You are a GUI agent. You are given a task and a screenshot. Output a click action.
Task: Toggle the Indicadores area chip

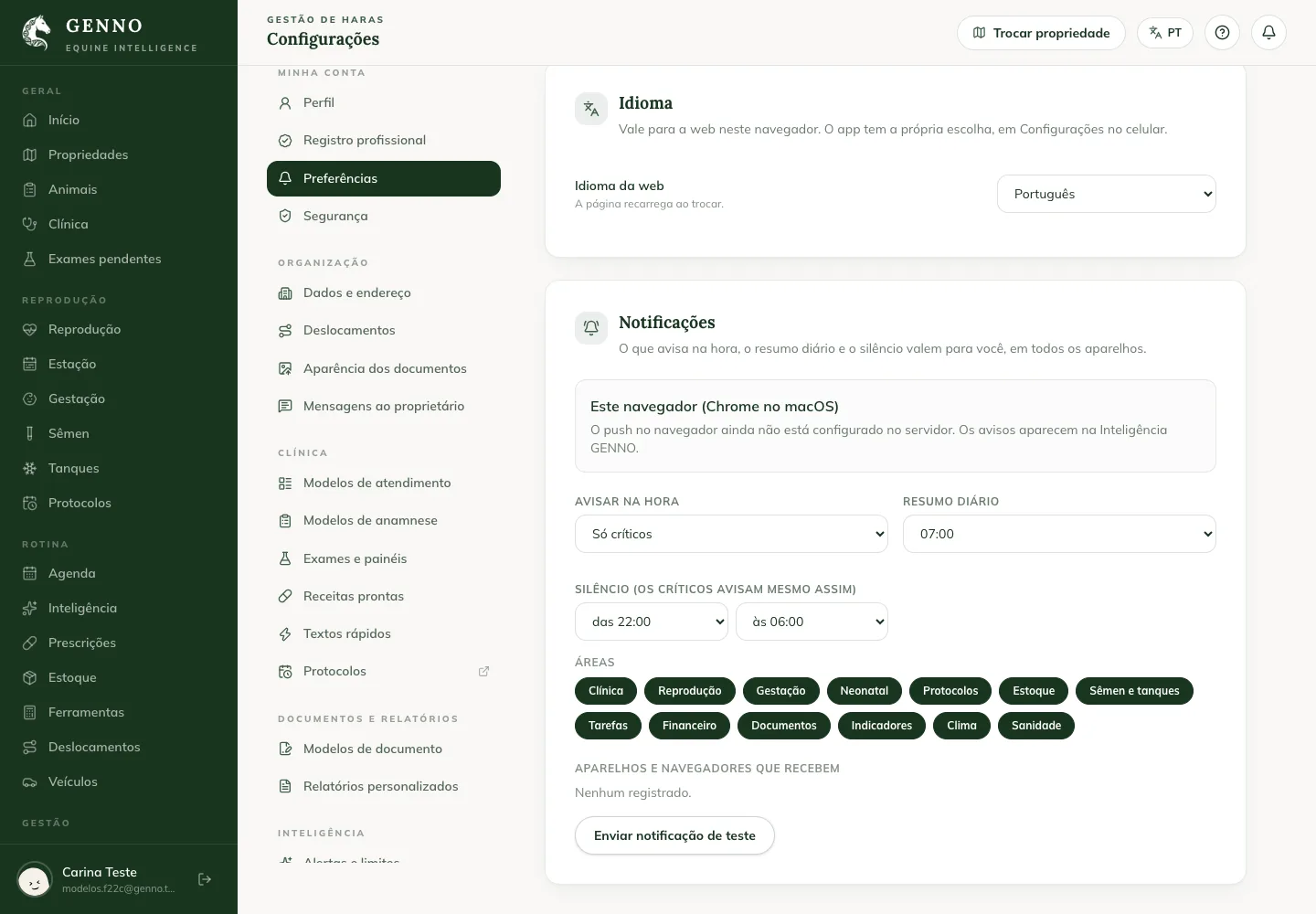tap(882, 726)
